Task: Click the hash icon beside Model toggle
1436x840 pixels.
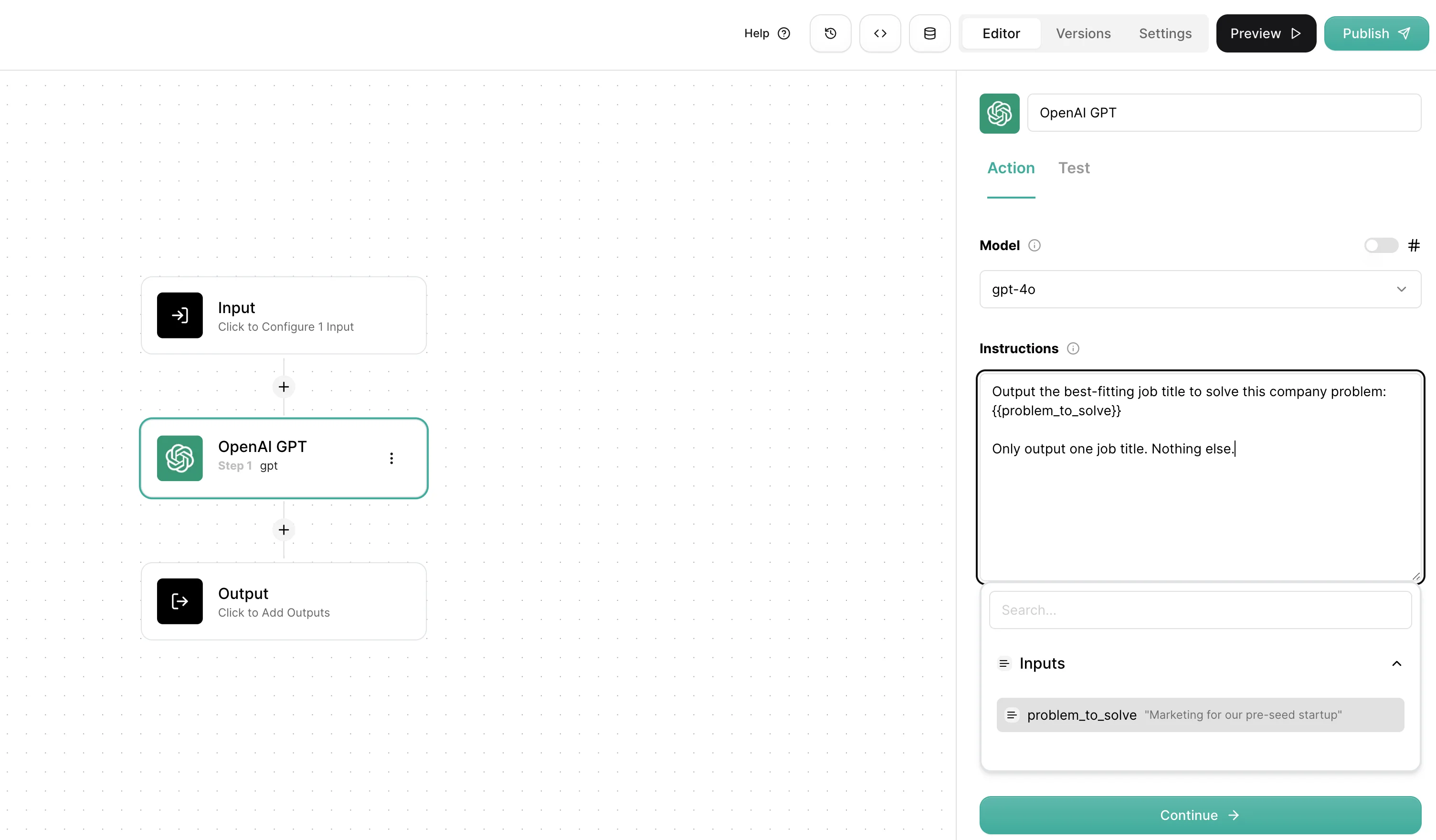Action: click(x=1414, y=246)
